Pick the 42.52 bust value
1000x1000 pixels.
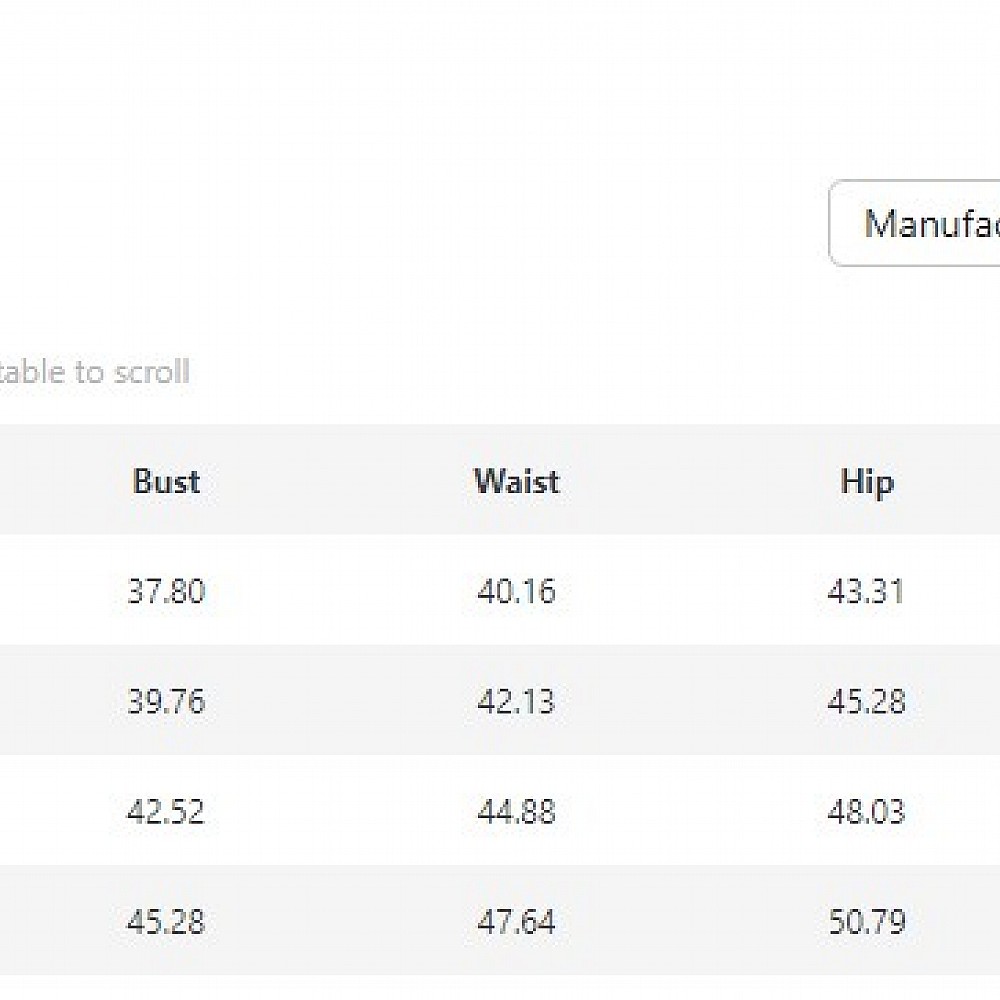tap(166, 811)
